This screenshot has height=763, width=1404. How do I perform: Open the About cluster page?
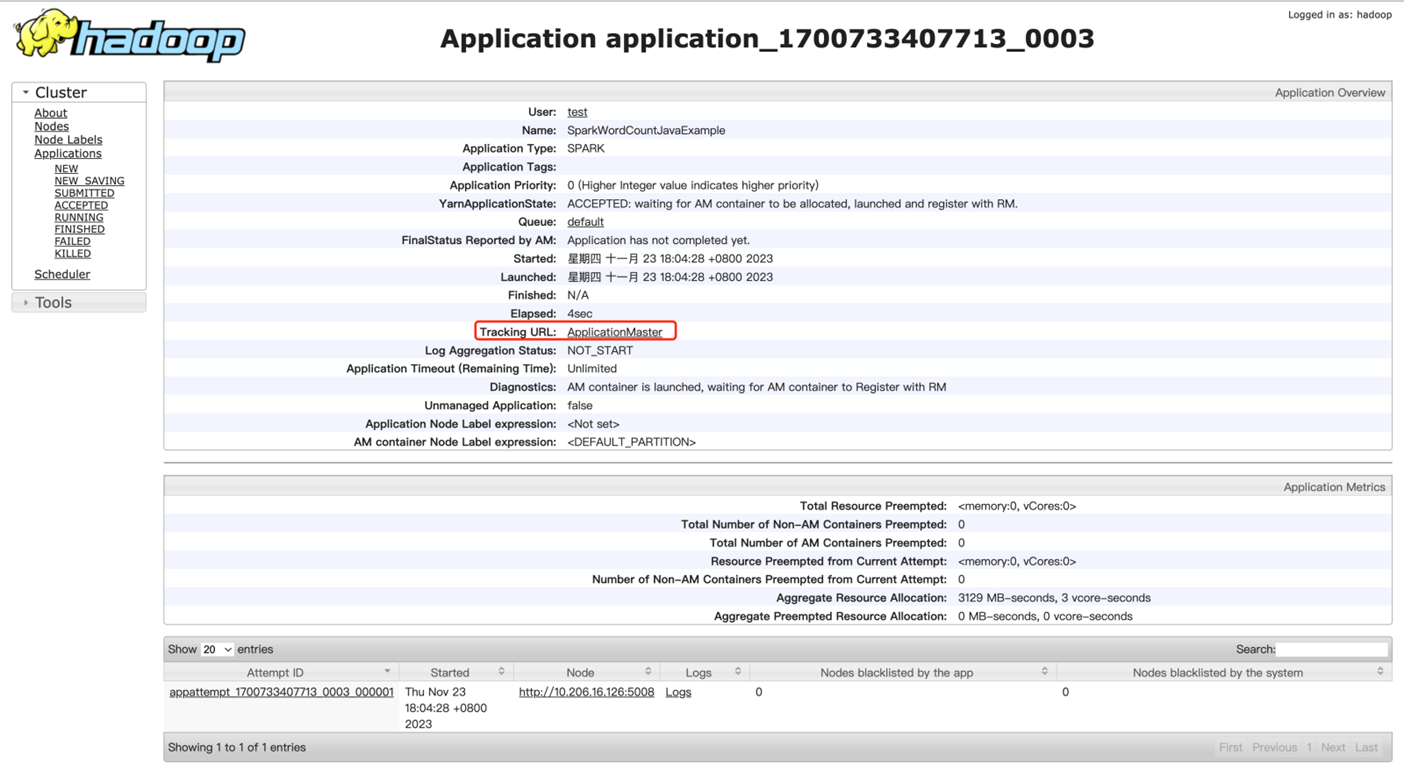click(x=50, y=113)
